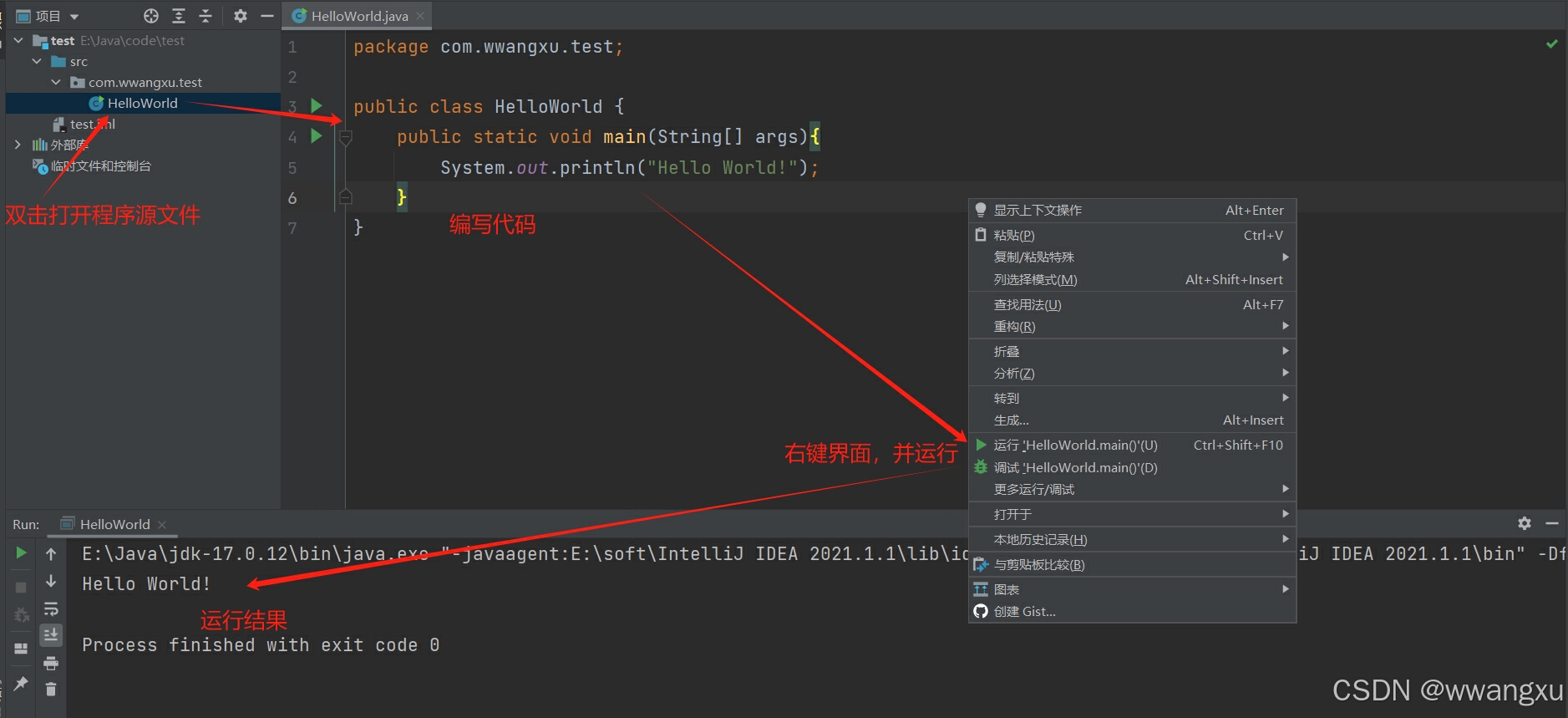
Task: Open Run panel settings gear
Action: [1525, 523]
